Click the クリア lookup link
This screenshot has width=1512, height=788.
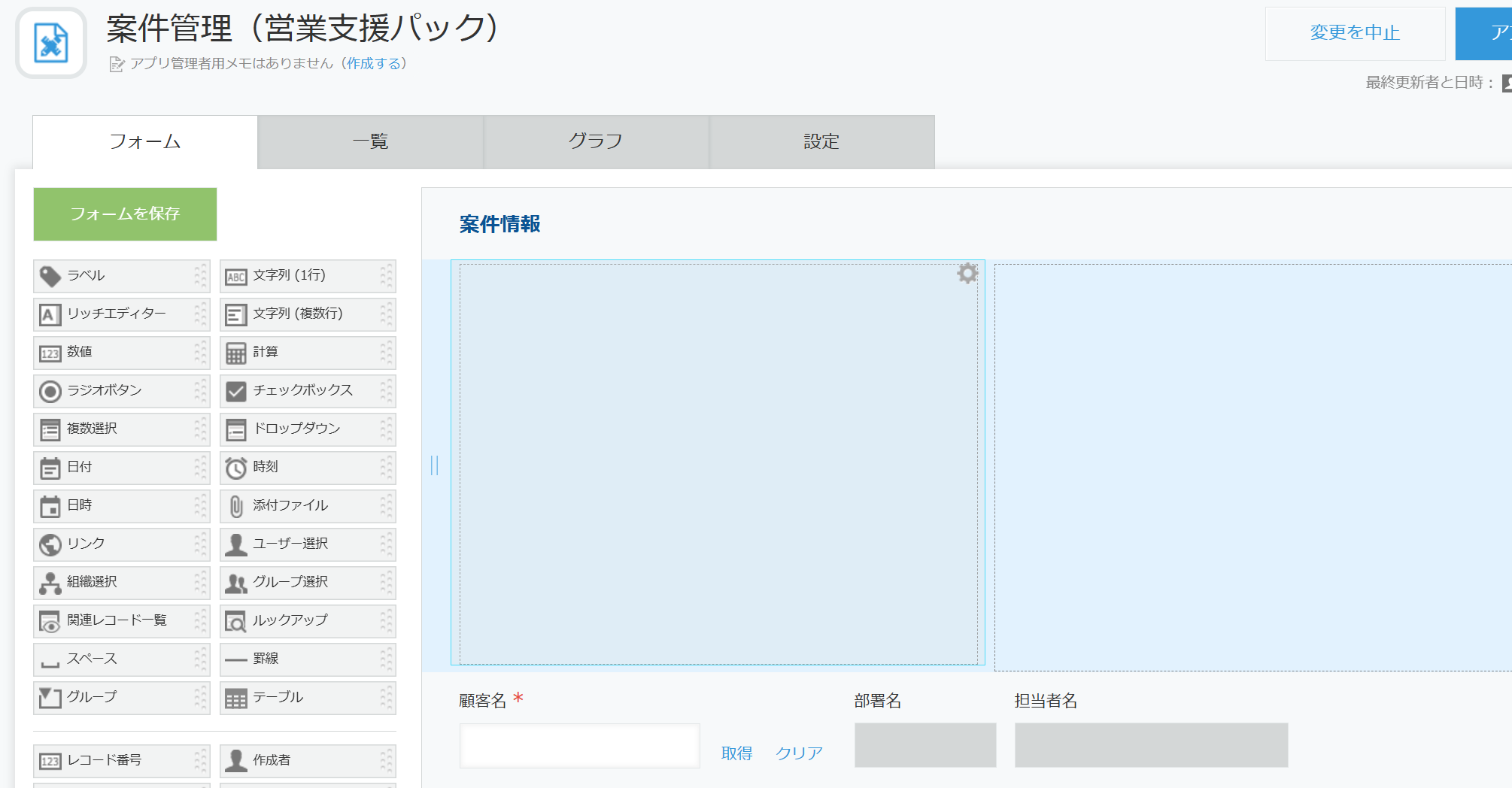click(x=799, y=753)
